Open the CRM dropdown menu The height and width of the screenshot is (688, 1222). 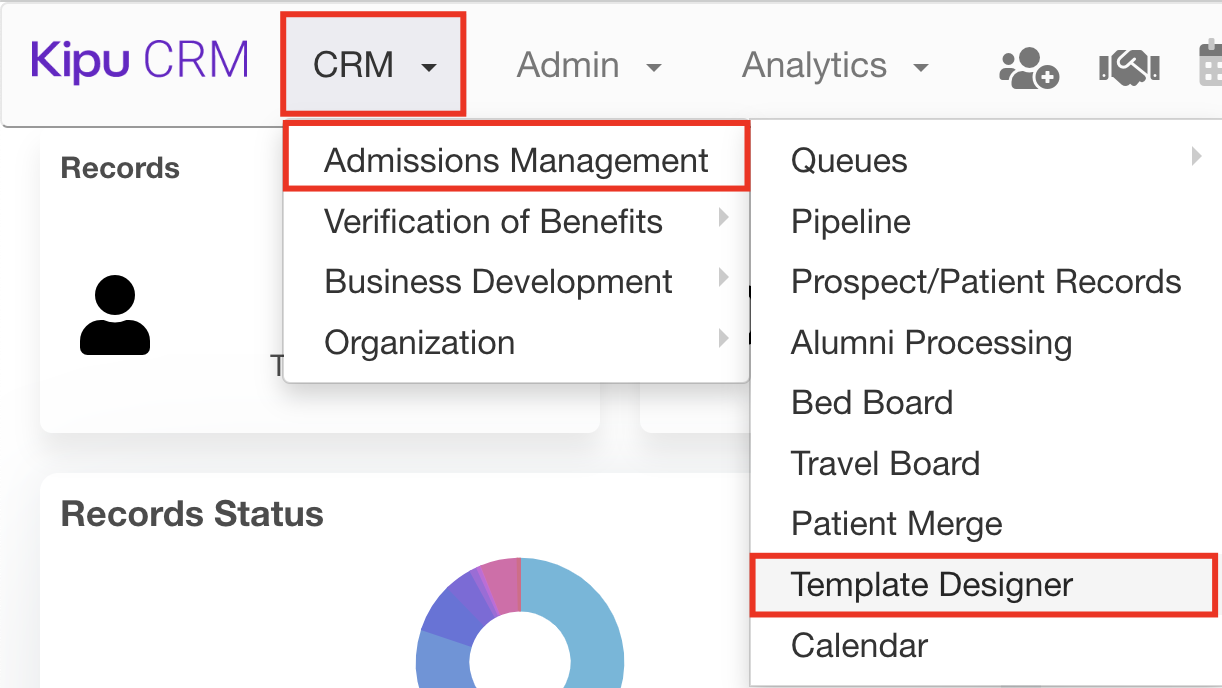pos(374,66)
